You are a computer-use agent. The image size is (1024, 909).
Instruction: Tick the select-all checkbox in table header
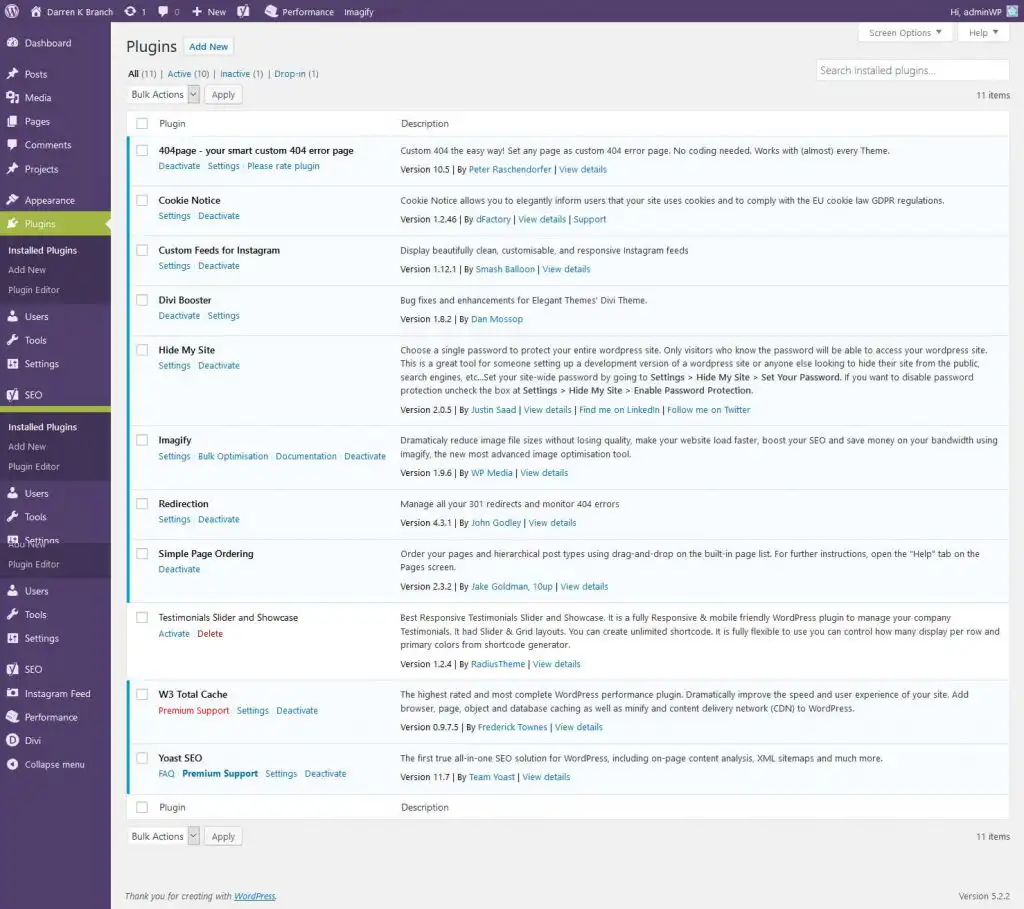pos(142,123)
